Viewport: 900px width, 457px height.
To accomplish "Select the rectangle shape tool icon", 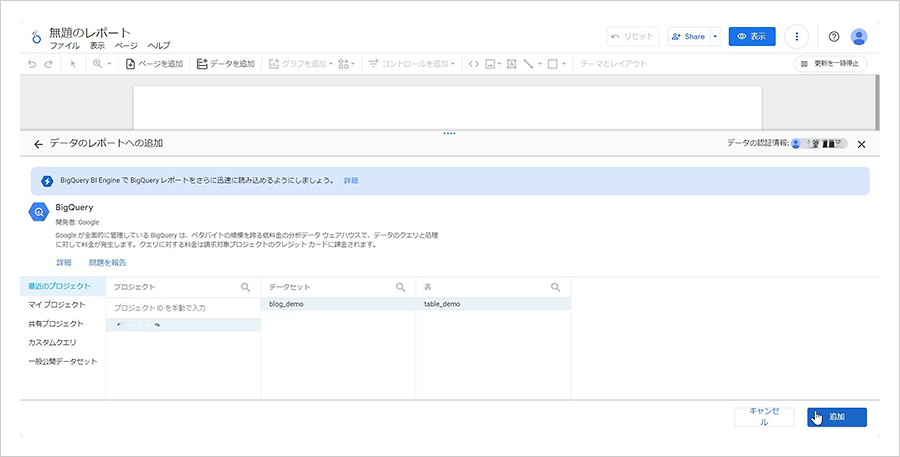I will (x=553, y=64).
